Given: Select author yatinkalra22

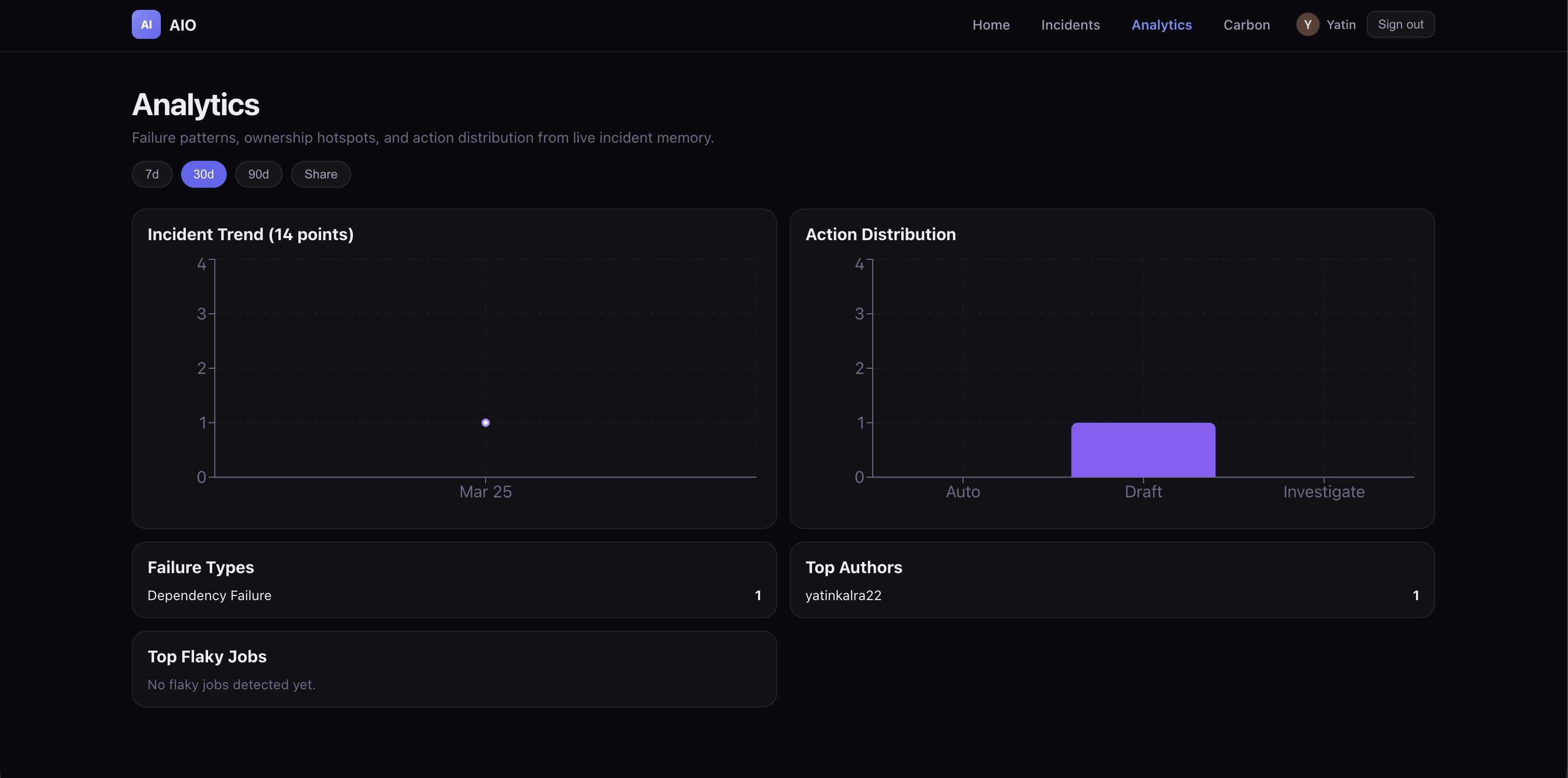Looking at the screenshot, I should click(843, 595).
